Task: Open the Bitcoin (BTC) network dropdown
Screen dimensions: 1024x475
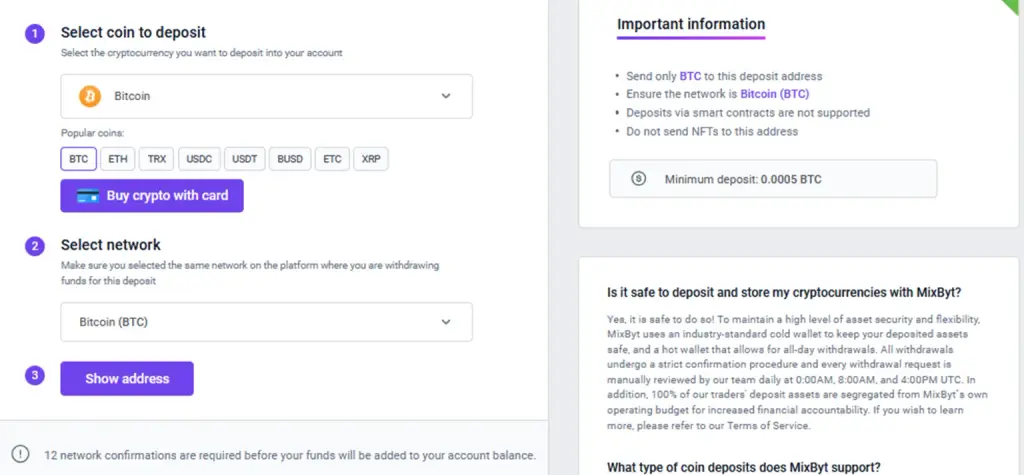Action: (266, 321)
